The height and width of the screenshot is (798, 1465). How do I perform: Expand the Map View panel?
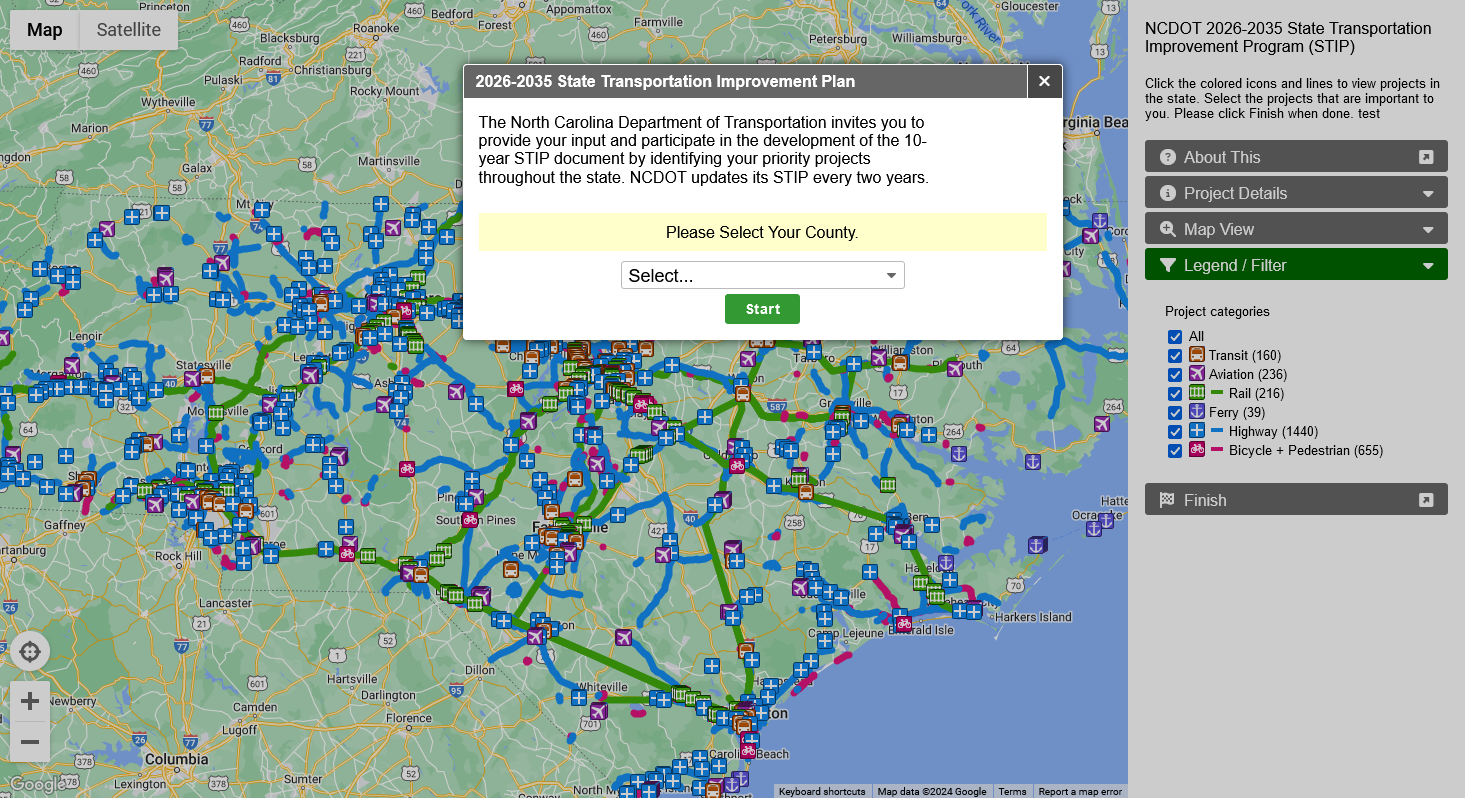[x=1296, y=228]
